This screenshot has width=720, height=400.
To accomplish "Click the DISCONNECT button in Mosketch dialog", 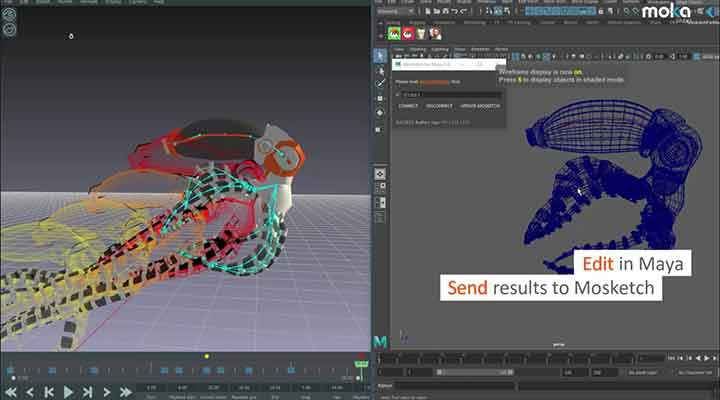I will click(x=439, y=106).
